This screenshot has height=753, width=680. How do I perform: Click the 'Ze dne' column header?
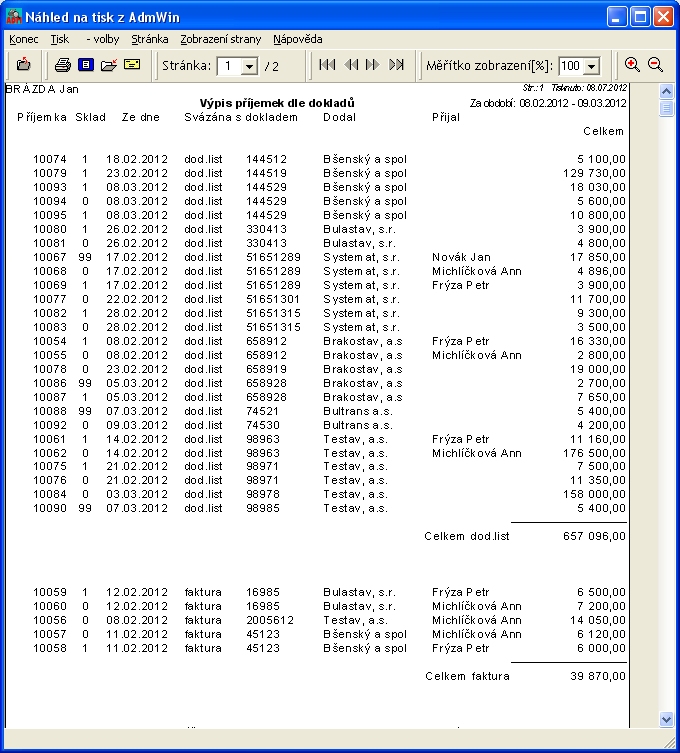click(x=140, y=117)
